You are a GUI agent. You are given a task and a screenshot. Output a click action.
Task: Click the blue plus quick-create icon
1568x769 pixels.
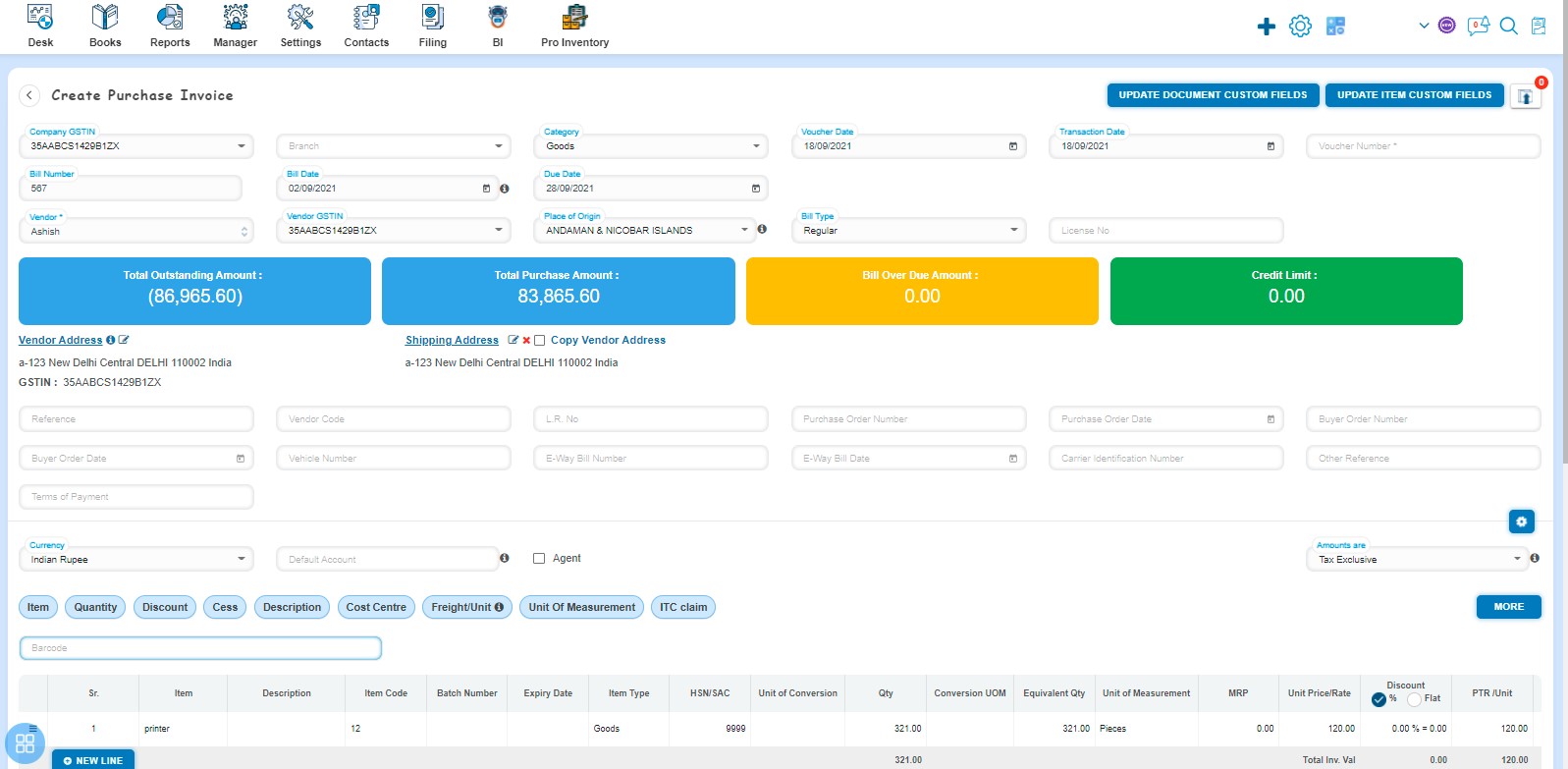pos(1267,27)
